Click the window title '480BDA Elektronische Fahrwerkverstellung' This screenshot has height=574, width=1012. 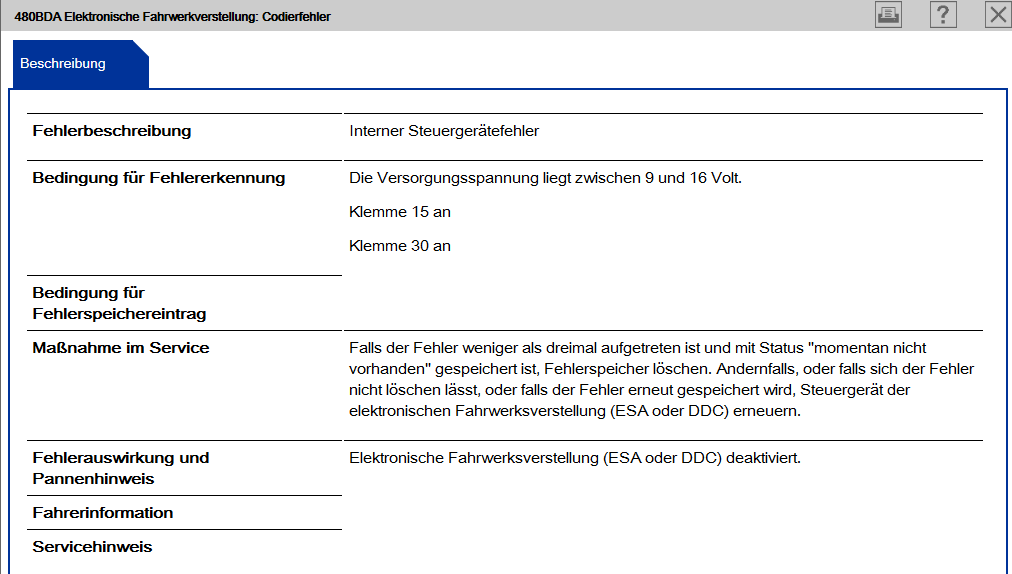tap(173, 17)
